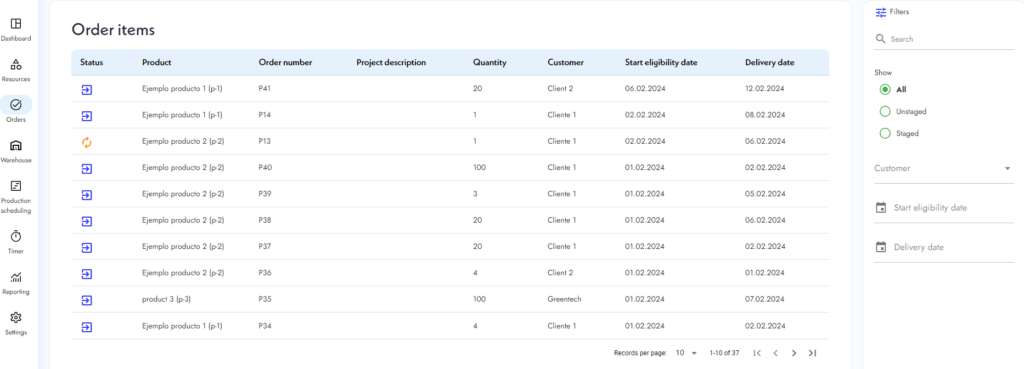Open the Timer stopwatch icon
The image size is (1024, 369).
[x=16, y=236]
